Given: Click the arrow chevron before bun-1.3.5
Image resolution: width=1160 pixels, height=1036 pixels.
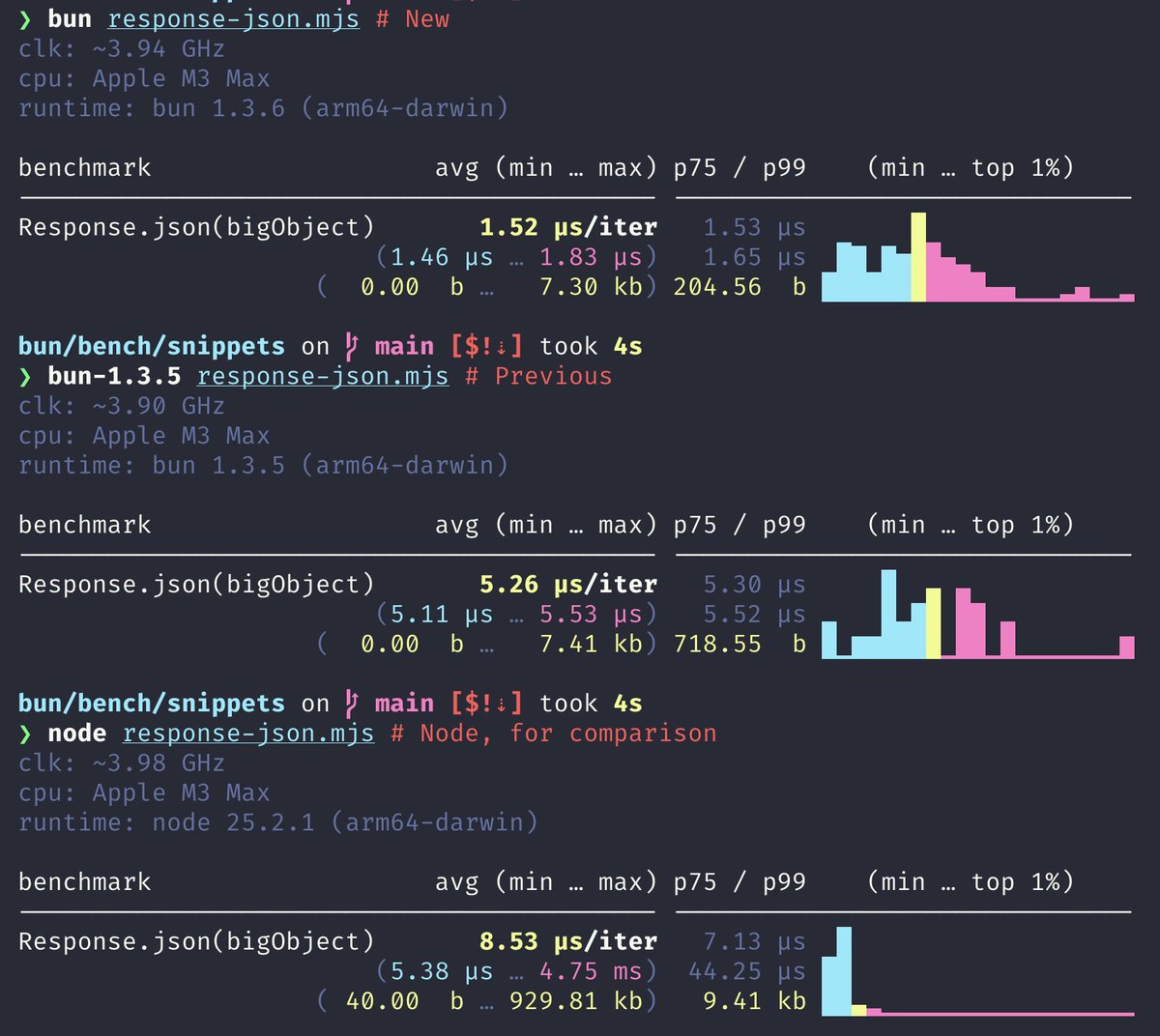Looking at the screenshot, I should point(26,376).
